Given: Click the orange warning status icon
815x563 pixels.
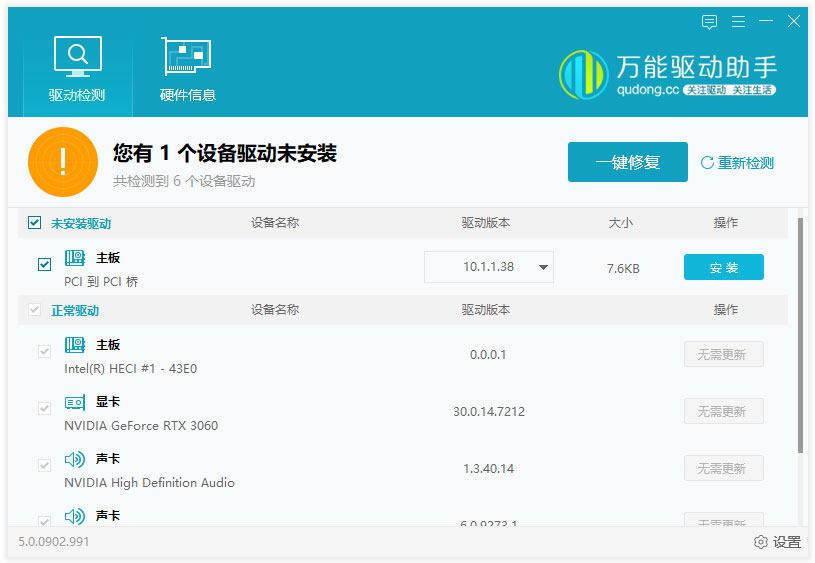Looking at the screenshot, I should [x=63, y=162].
